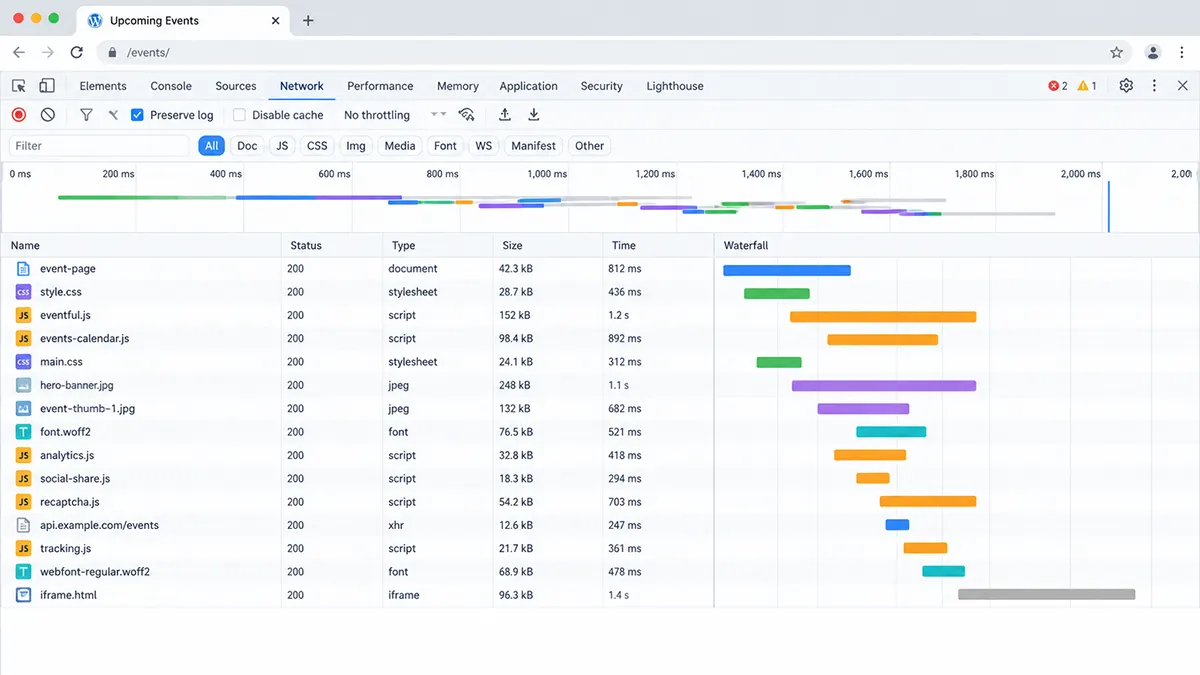1200x675 pixels.
Task: Go forward with the browser arrow
Action: coord(48,52)
